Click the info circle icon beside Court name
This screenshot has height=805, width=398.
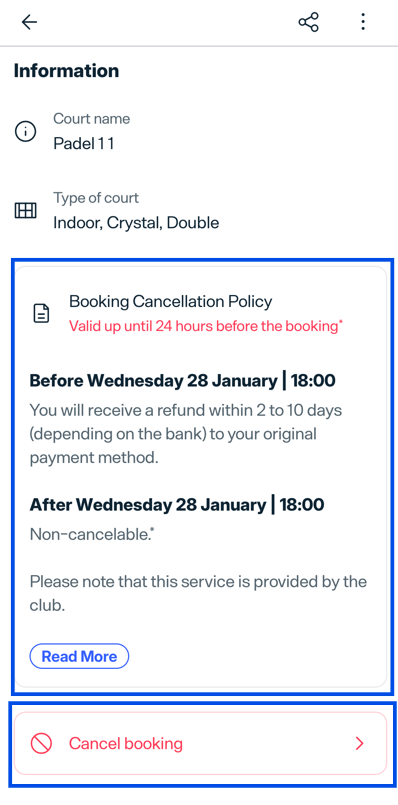click(25, 132)
